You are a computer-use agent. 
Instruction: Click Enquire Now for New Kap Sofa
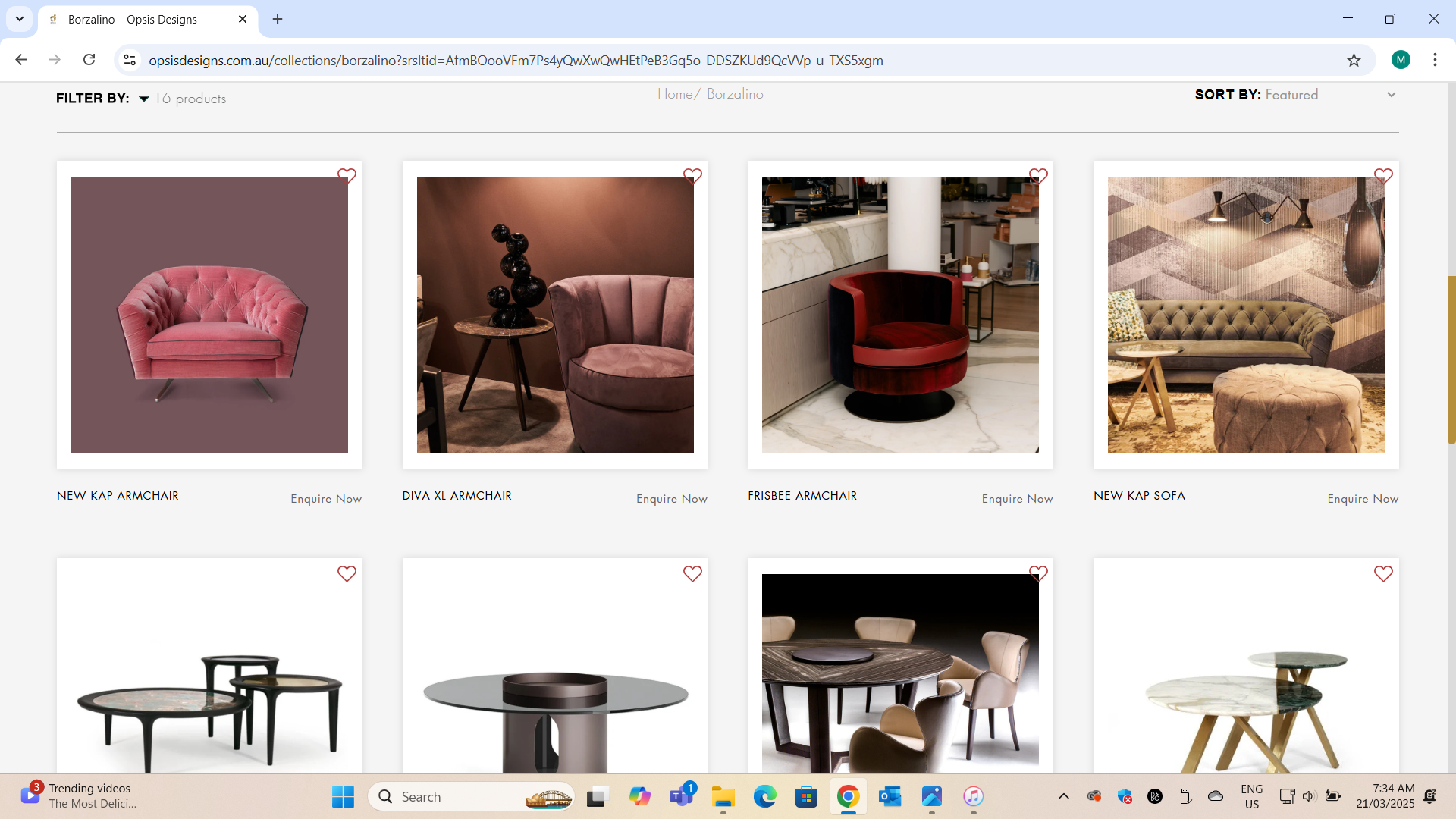point(1363,499)
